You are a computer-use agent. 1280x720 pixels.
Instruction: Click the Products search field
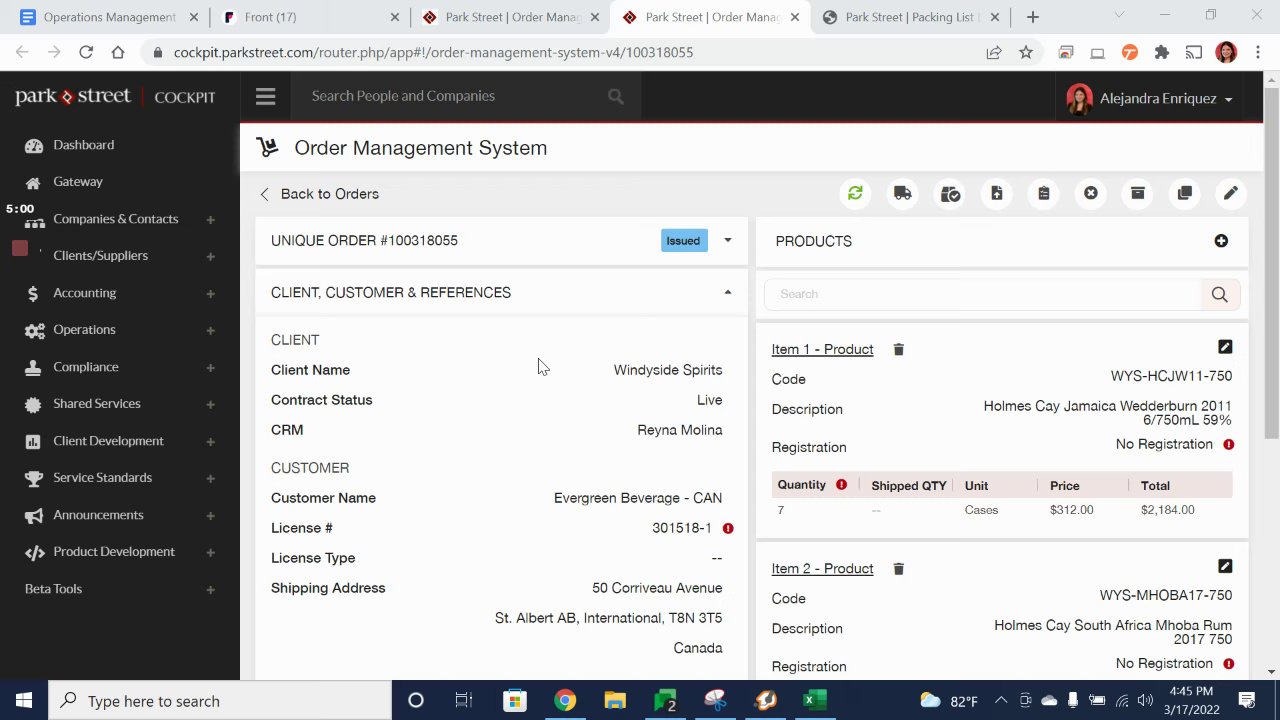pos(983,294)
